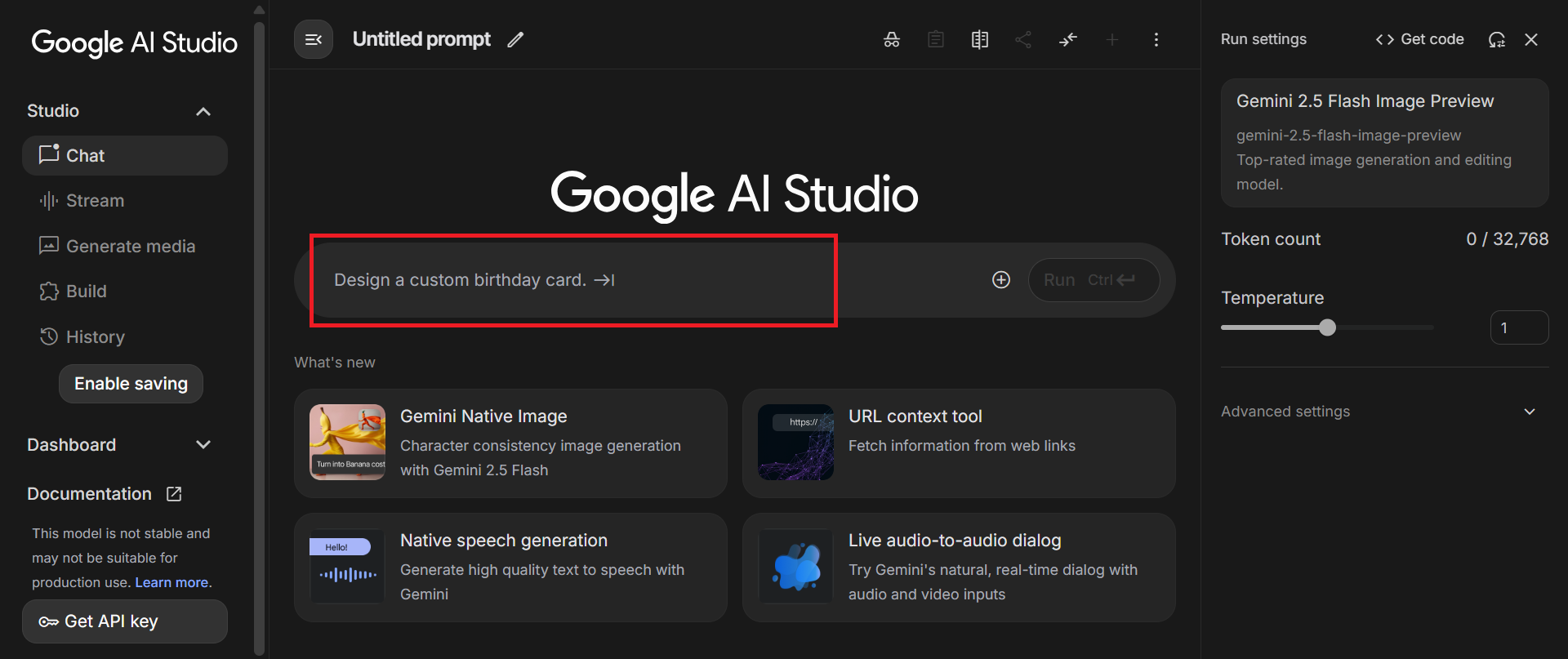Image resolution: width=1568 pixels, height=659 pixels.
Task: Follow the Learn more link
Action: click(x=171, y=582)
